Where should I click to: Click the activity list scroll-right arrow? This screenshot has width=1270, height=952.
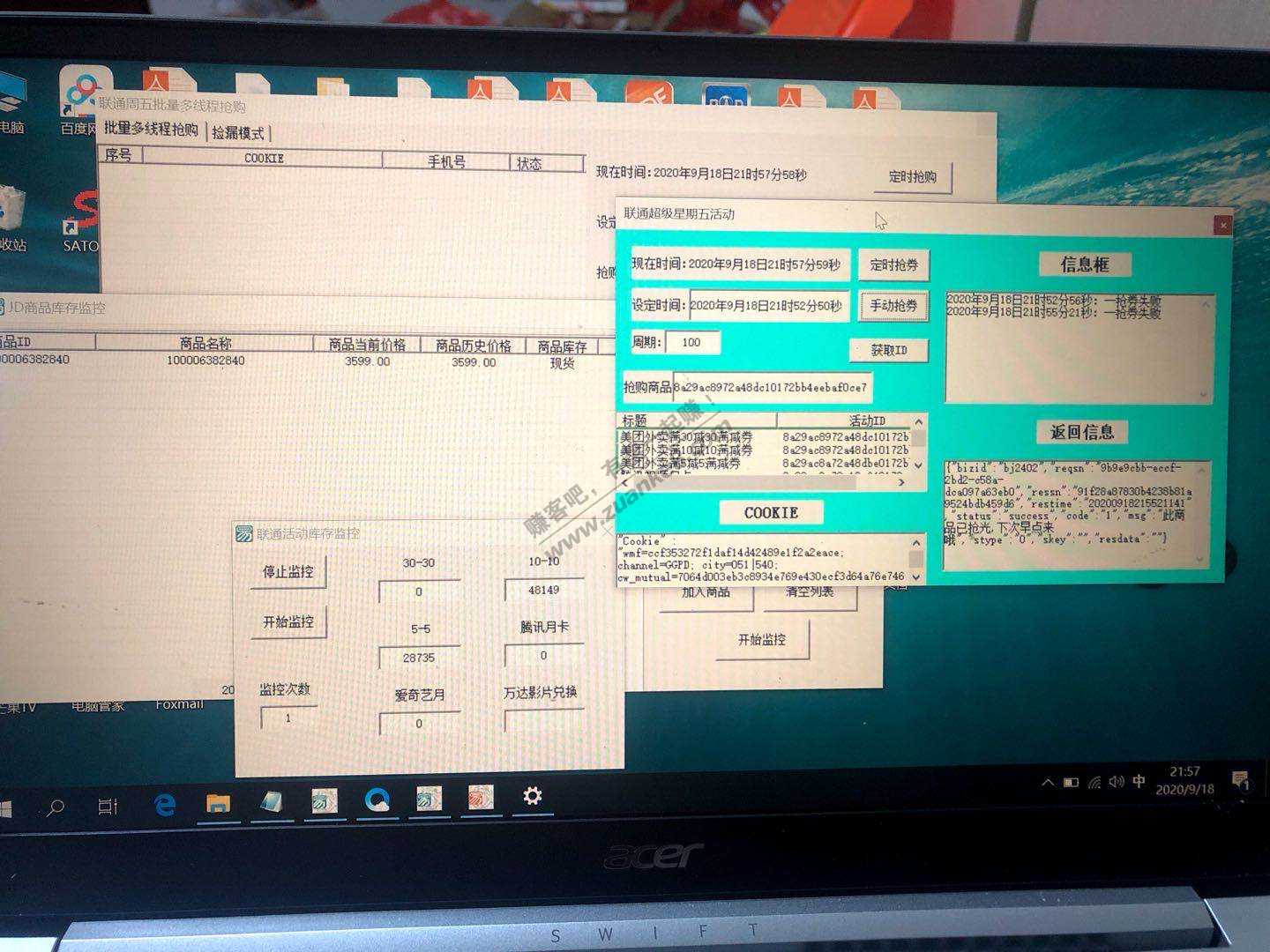click(x=900, y=482)
